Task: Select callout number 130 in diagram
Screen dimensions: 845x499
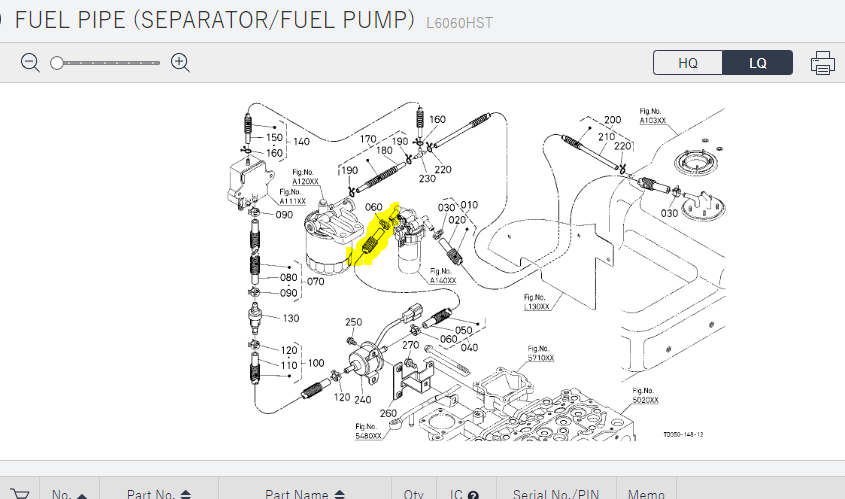Action: pos(291,318)
